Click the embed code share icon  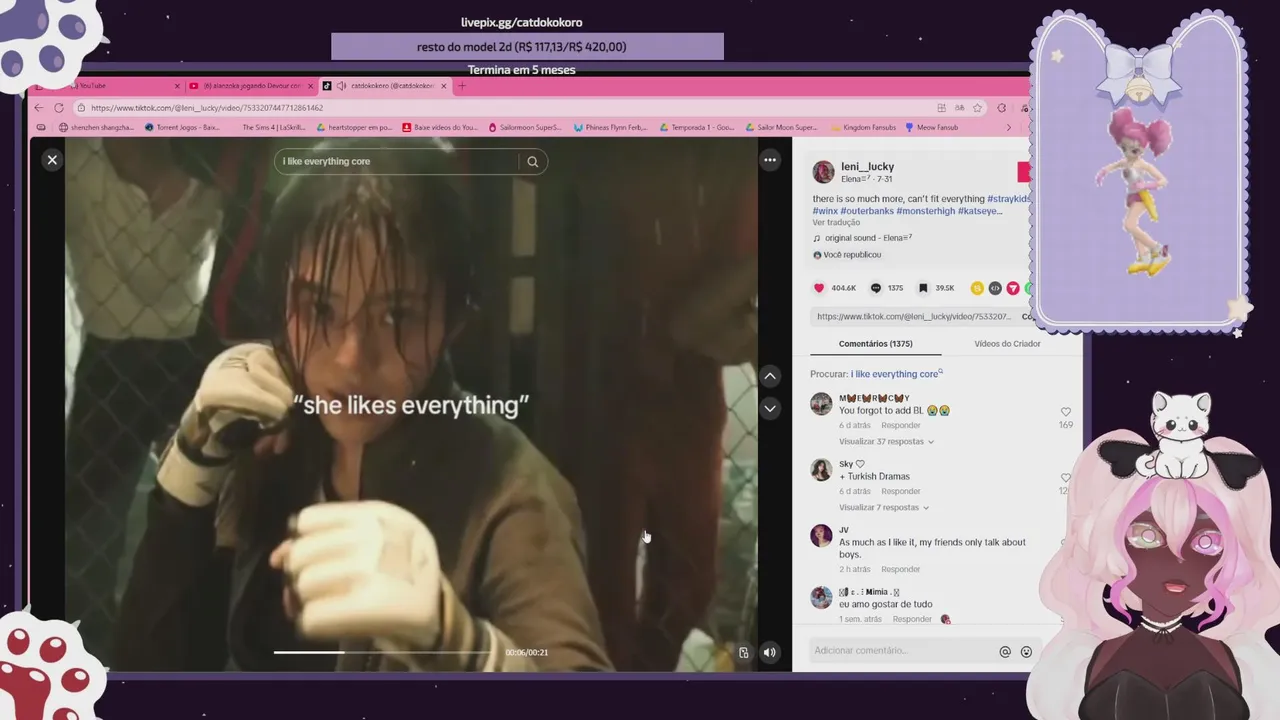coord(995,288)
